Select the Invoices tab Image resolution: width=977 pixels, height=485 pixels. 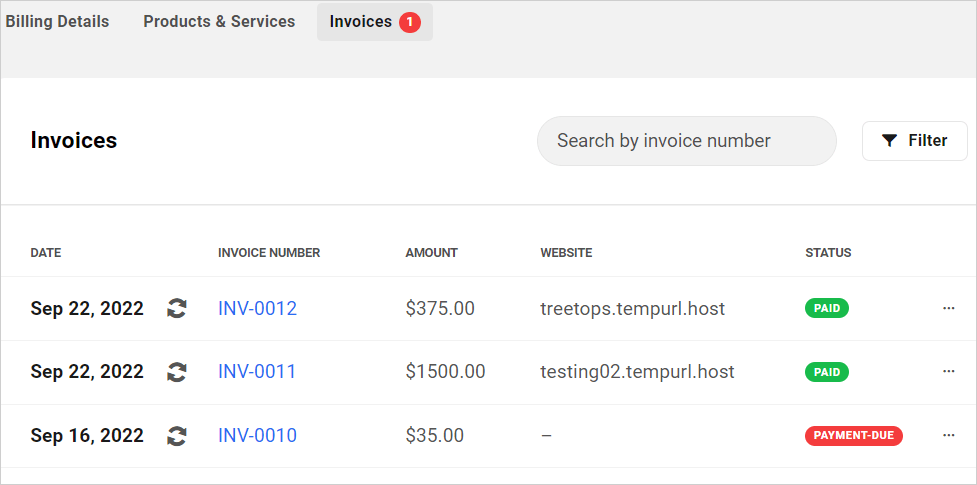361,21
